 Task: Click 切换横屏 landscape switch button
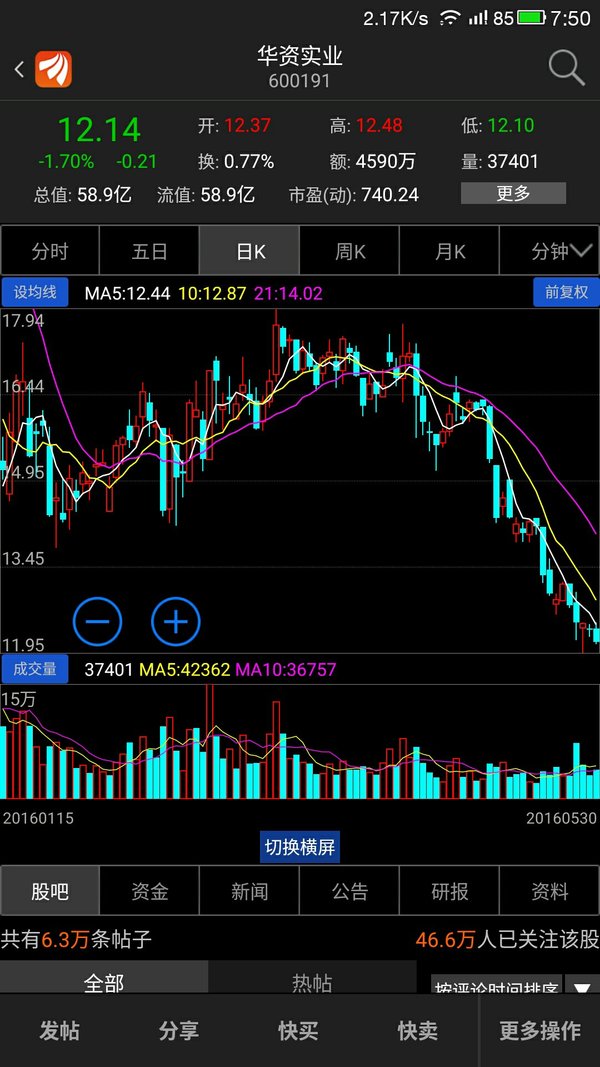300,847
